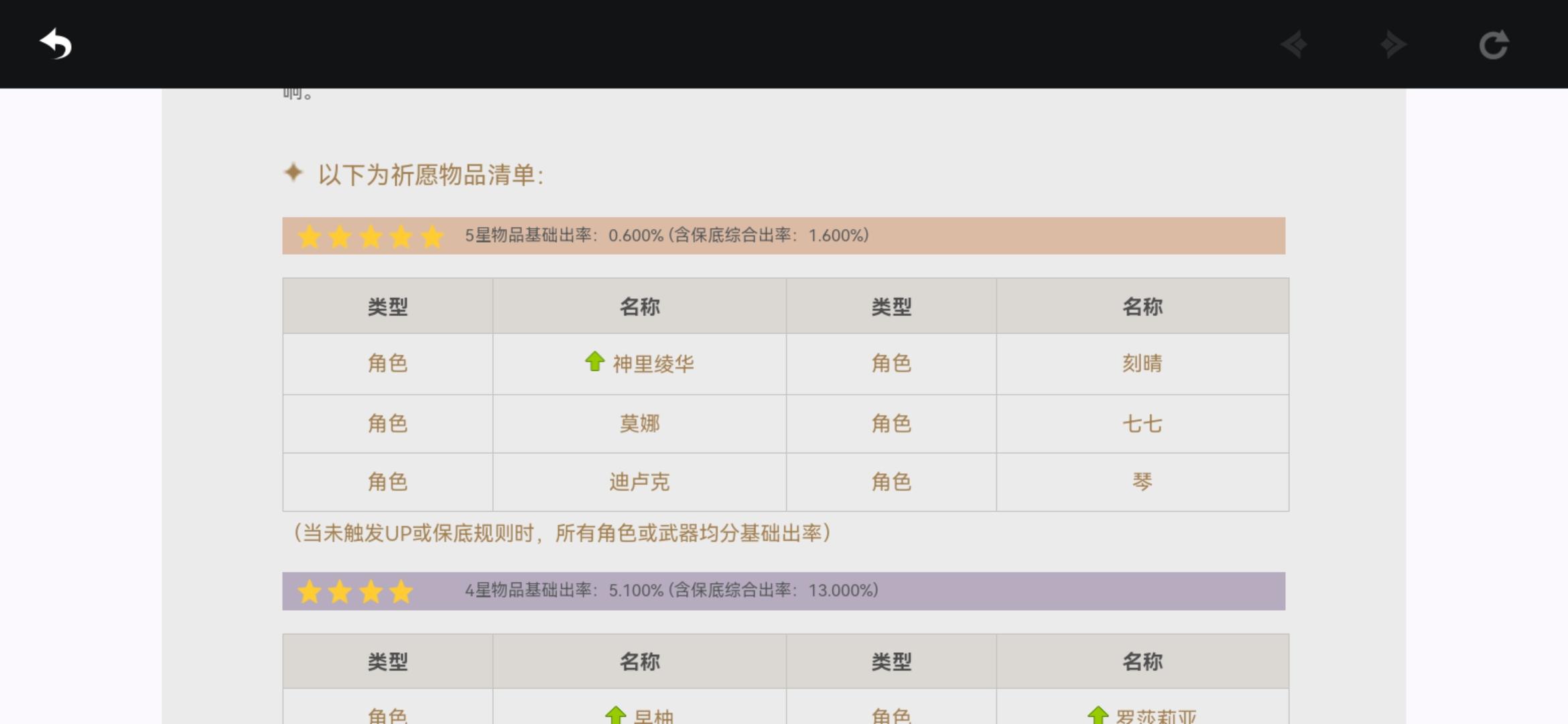Select the 角色 cell left of 琴
The width and height of the screenshot is (1568, 724).
click(x=891, y=482)
